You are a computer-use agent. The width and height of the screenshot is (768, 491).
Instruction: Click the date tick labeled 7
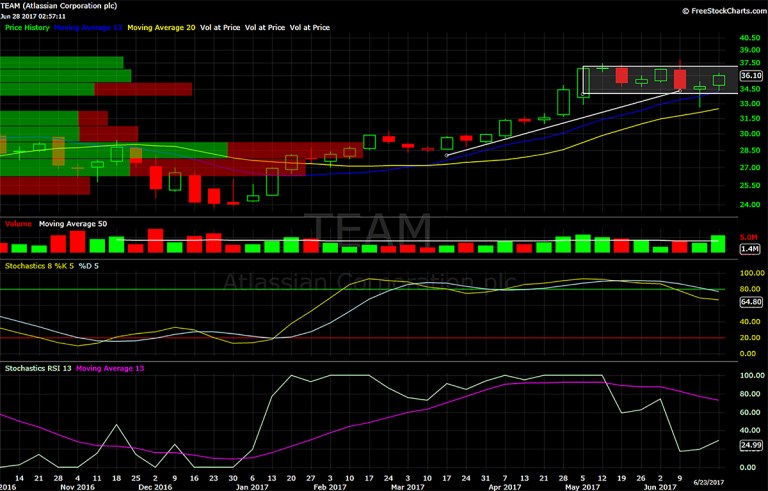tap(504, 478)
